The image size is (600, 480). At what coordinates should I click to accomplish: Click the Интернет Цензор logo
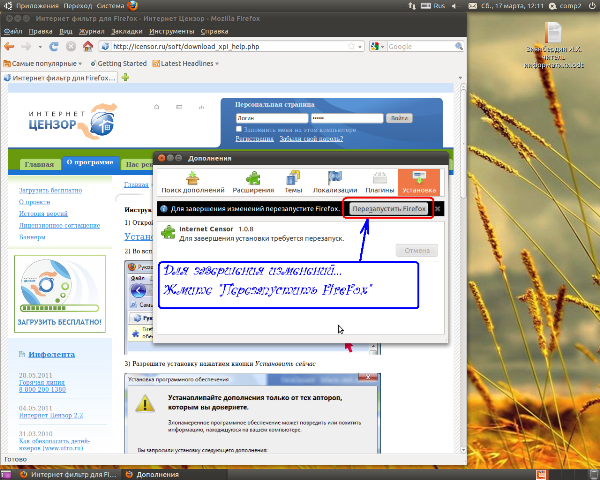(73, 121)
